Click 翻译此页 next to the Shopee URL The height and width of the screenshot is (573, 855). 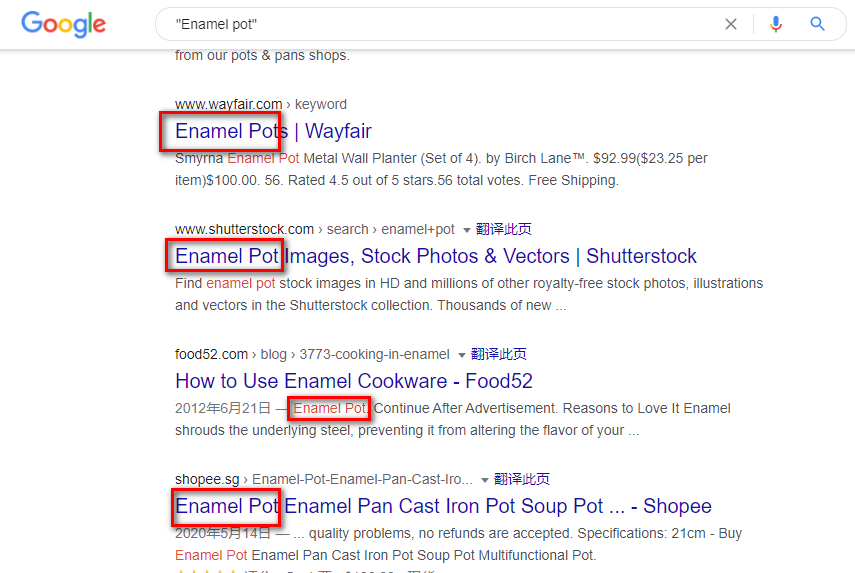522,479
